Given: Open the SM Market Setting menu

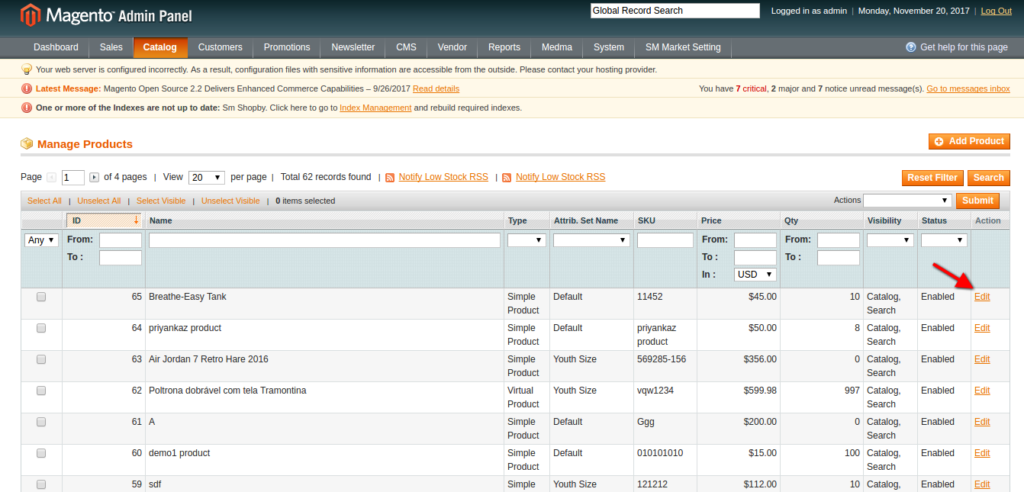Looking at the screenshot, I should click(683, 47).
